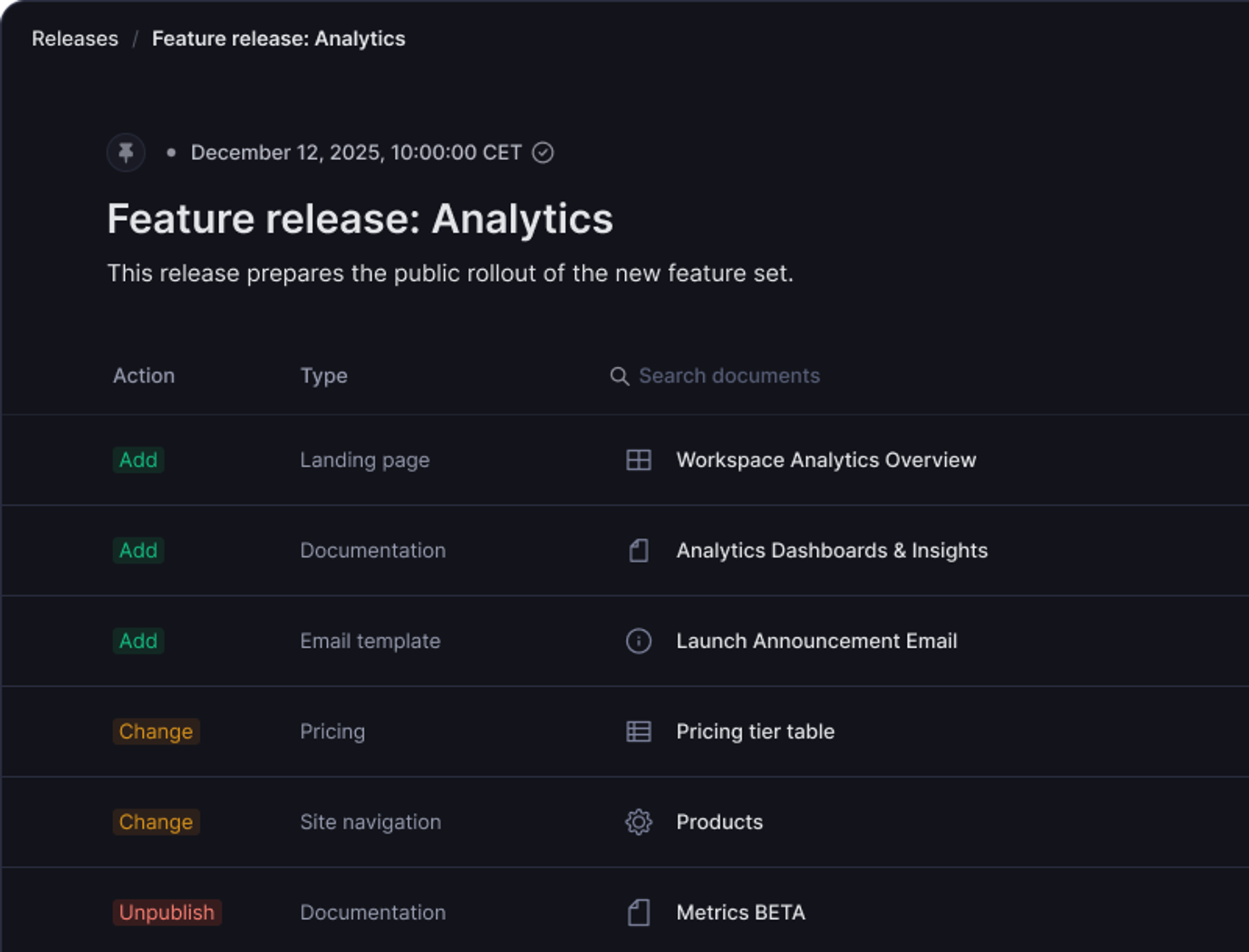Click the Feature release: Analytics title
The height and width of the screenshot is (952, 1249).
[360, 218]
